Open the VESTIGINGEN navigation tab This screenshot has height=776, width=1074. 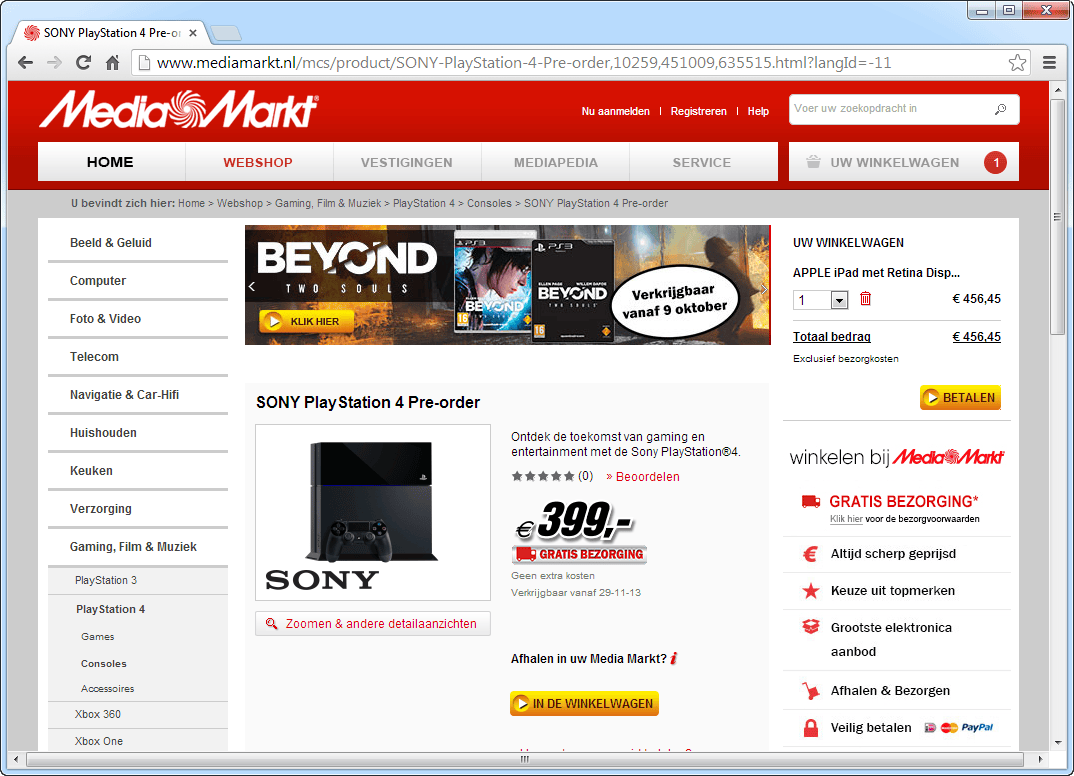(407, 162)
